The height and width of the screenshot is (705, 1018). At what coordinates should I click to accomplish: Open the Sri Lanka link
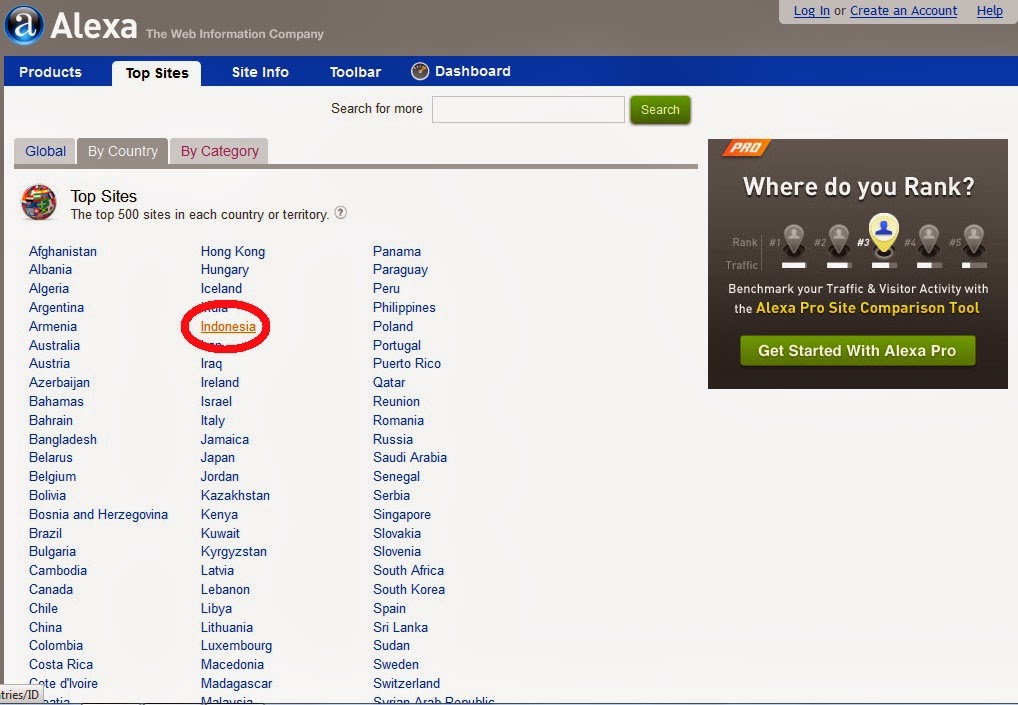coord(400,627)
